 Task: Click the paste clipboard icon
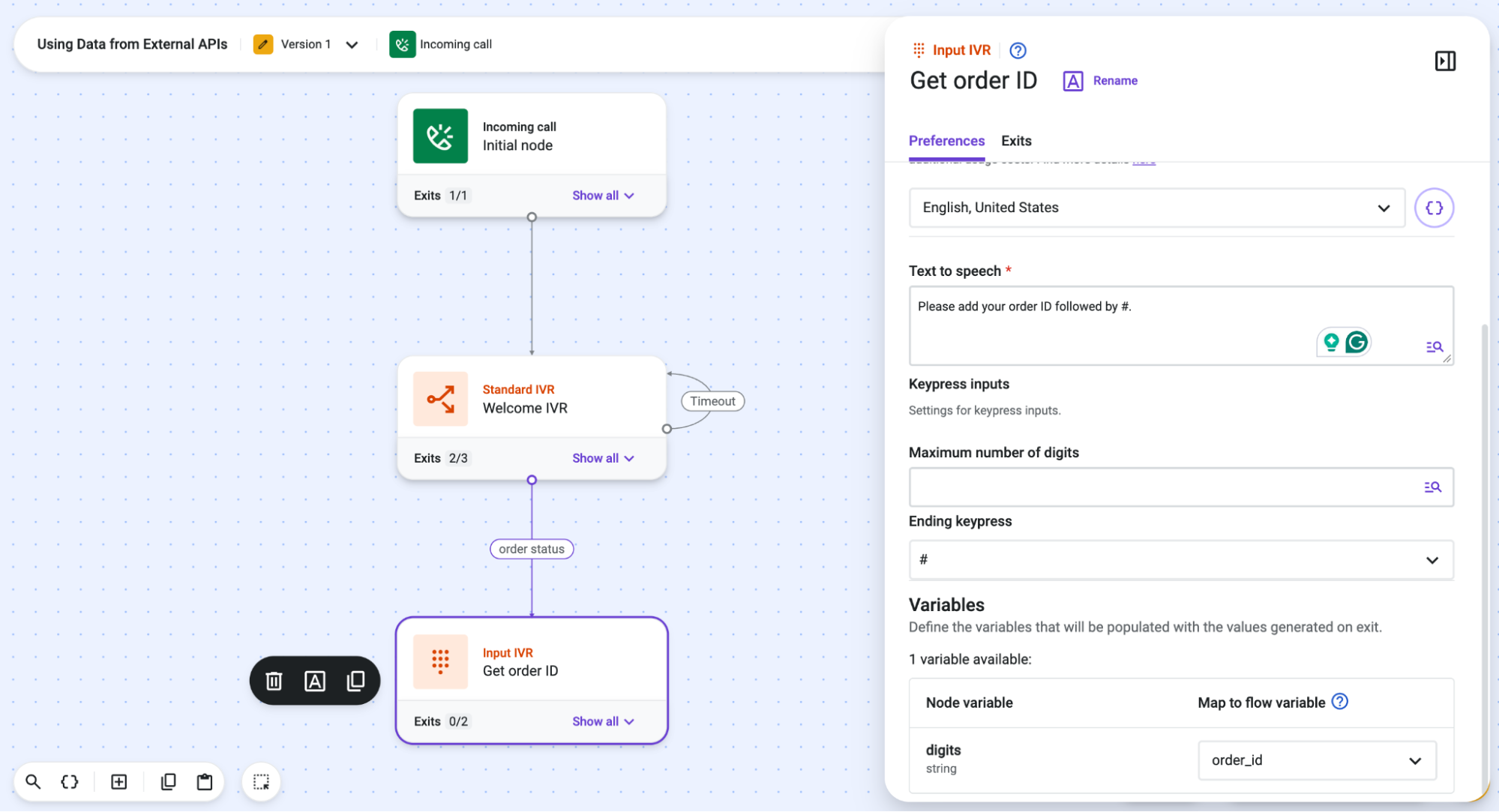[x=205, y=782]
